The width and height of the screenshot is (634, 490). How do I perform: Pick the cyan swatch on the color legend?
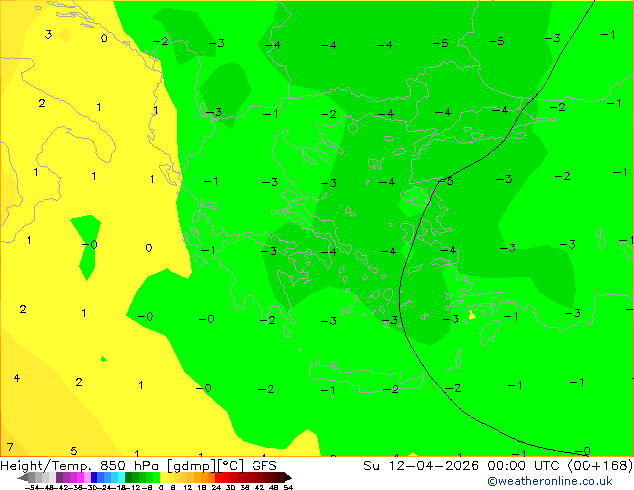point(121,477)
